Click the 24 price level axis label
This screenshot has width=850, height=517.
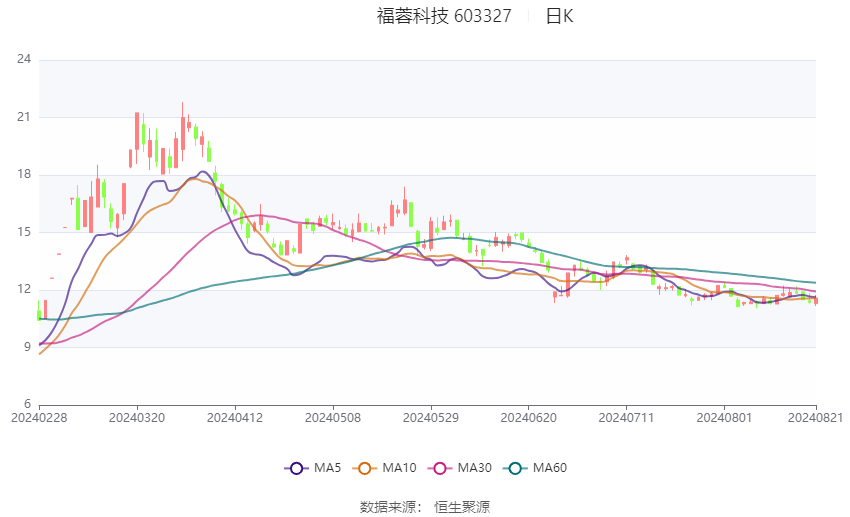[x=24, y=59]
